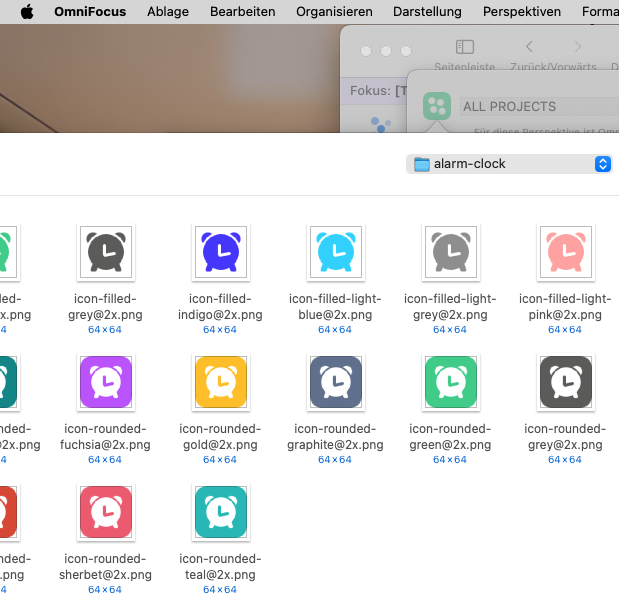Open the Ablage menu

click(168, 12)
